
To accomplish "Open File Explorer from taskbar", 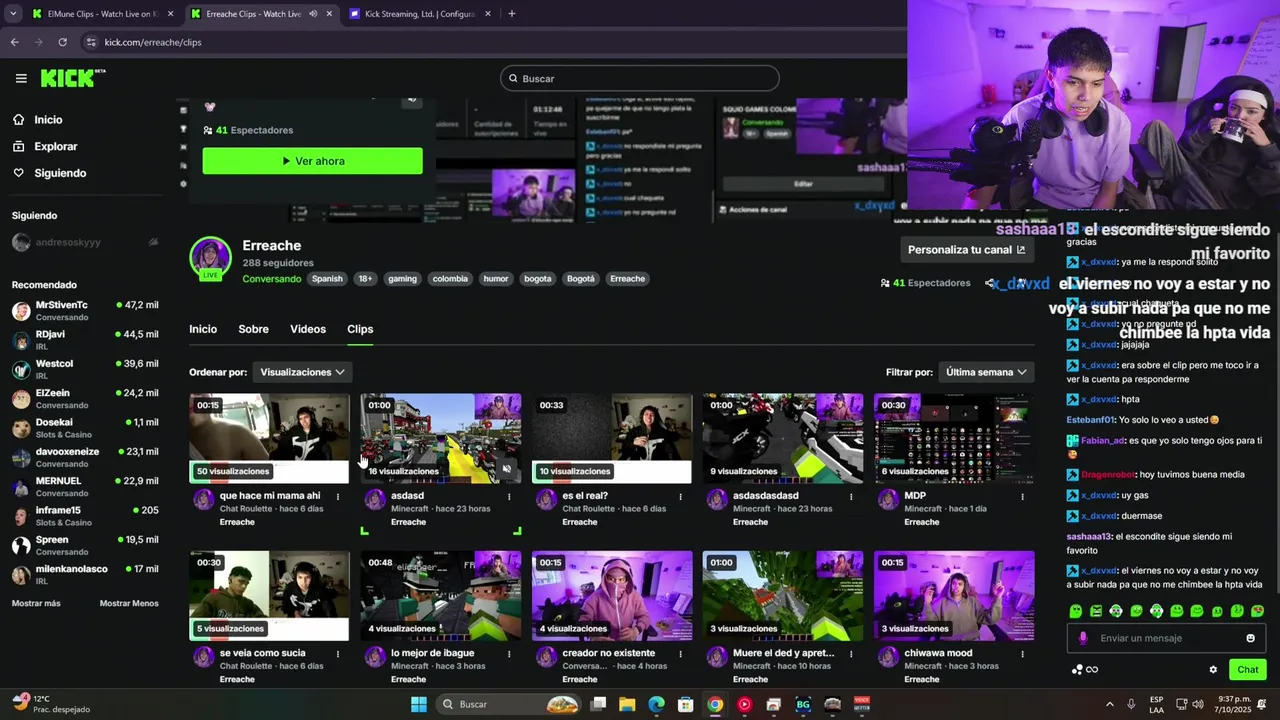I will pos(627,704).
